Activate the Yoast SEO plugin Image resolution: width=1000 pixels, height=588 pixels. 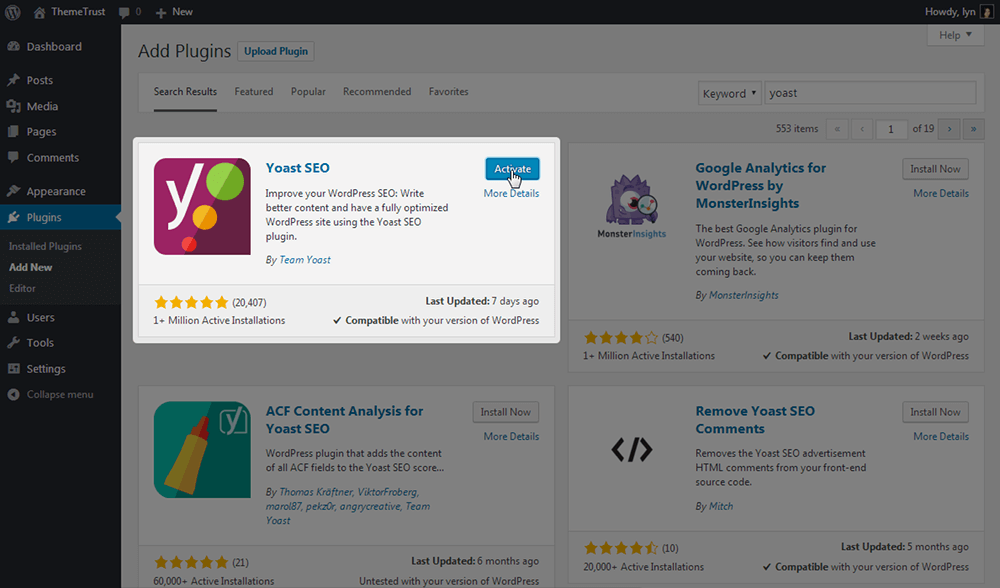[512, 169]
